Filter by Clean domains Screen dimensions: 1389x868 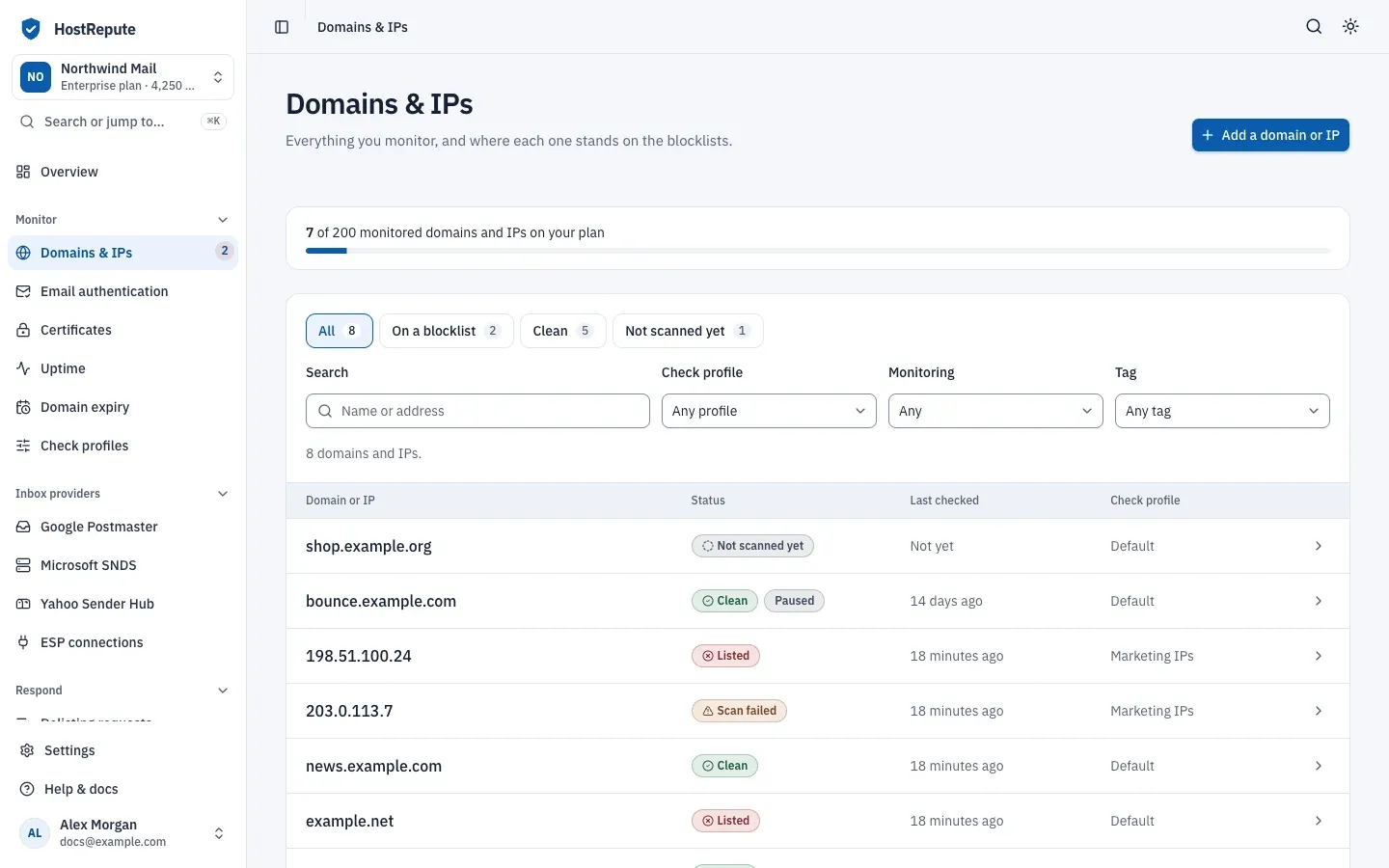(563, 331)
